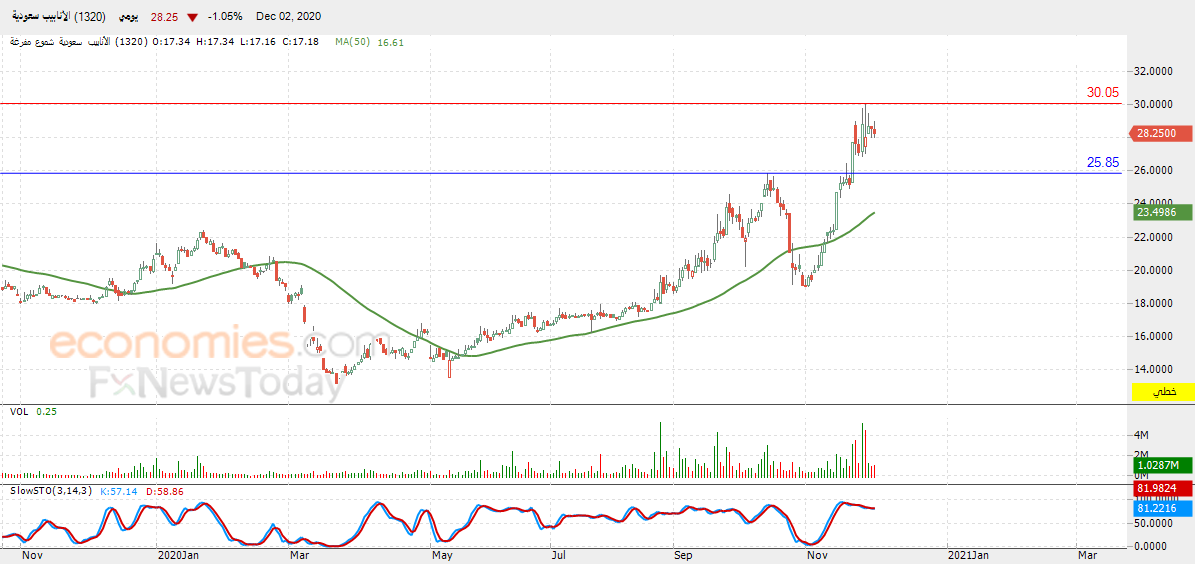Screen dimensions: 1195x564
Task: Click the Mar label after 2021Jan
Action: [1086, 556]
